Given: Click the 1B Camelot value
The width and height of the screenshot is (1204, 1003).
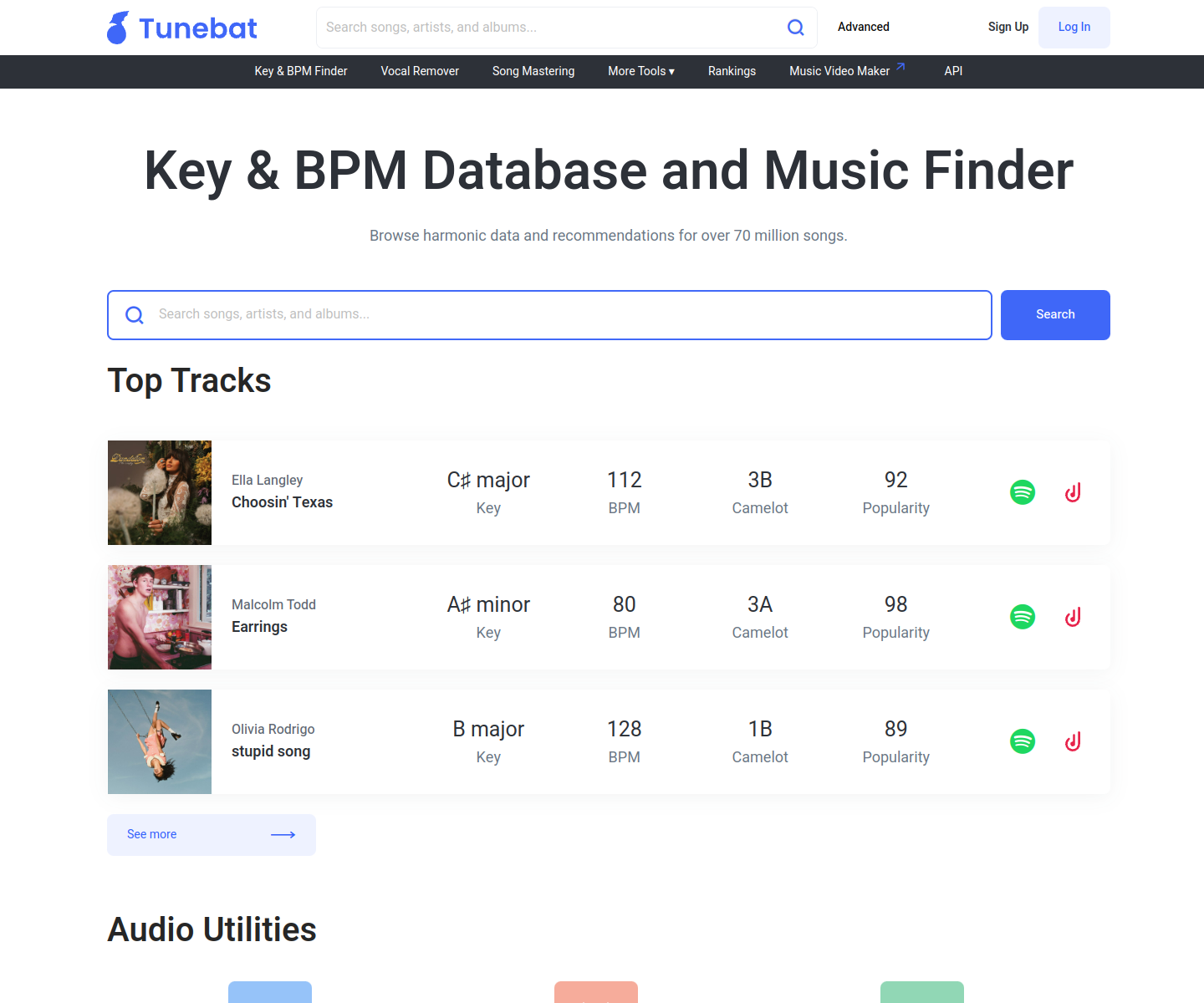Looking at the screenshot, I should click(x=760, y=729).
